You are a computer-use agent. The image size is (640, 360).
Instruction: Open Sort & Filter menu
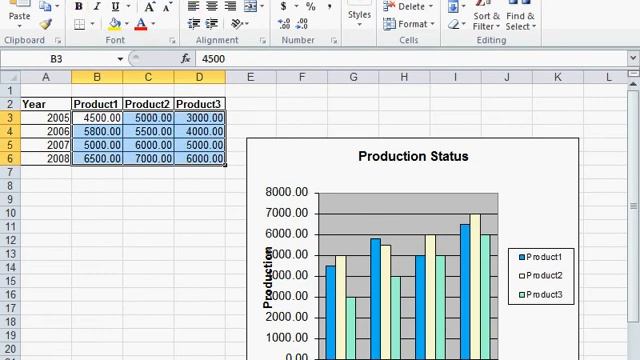487,16
